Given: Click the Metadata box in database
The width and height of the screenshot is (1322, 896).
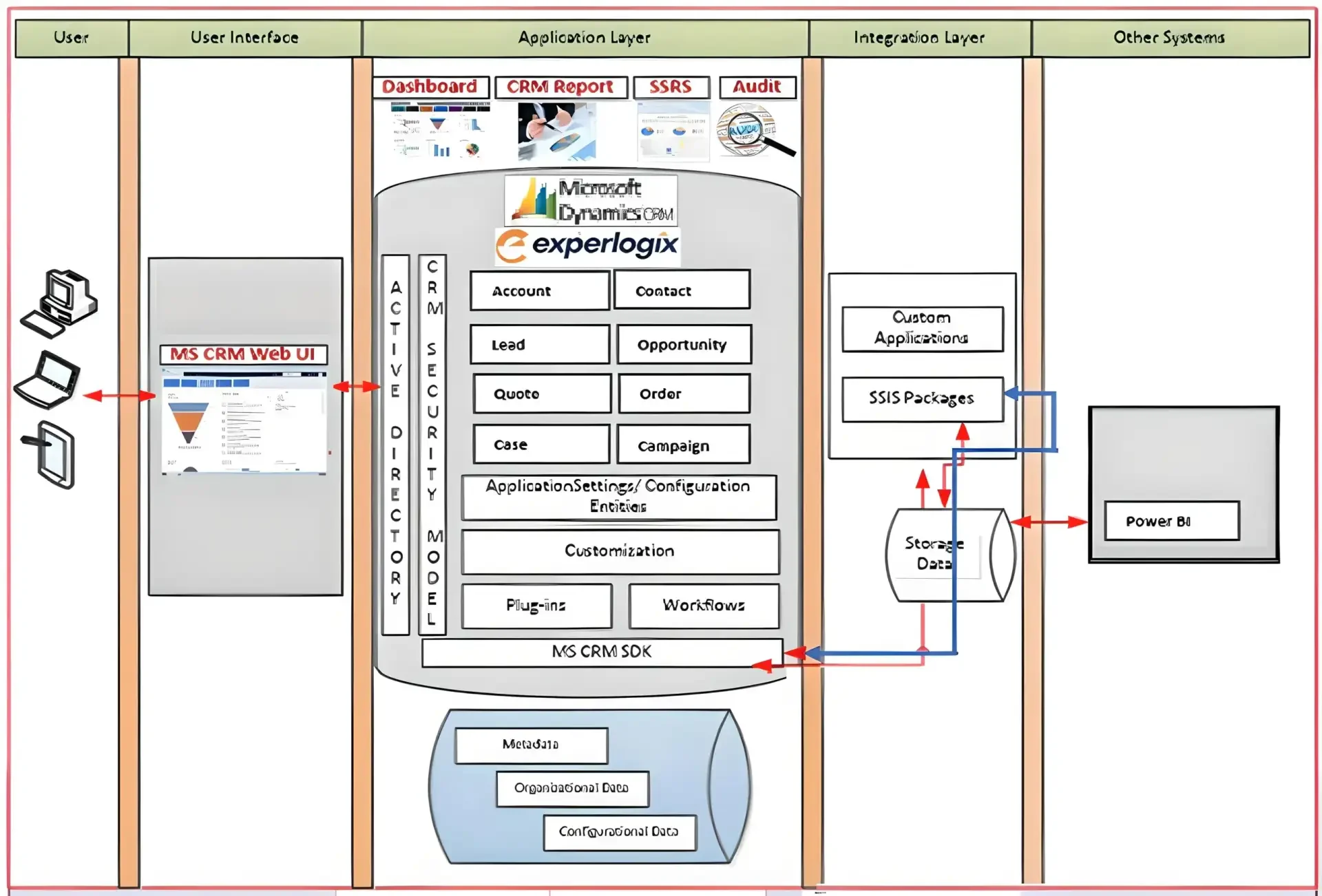Looking at the screenshot, I should tap(532, 745).
